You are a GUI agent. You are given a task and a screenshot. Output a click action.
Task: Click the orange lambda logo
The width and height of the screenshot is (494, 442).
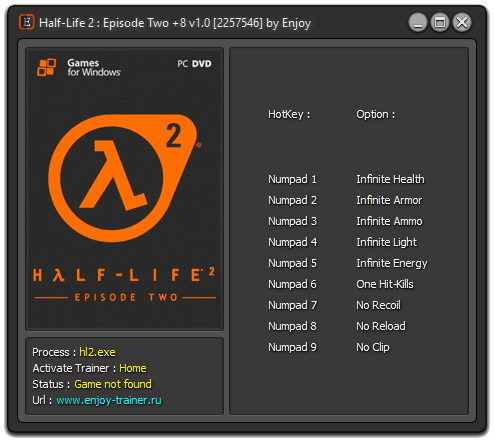point(125,178)
